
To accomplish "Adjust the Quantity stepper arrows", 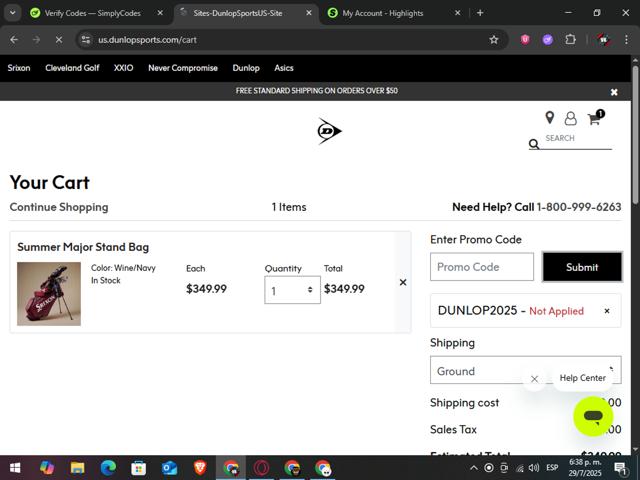I will tap(310, 290).
